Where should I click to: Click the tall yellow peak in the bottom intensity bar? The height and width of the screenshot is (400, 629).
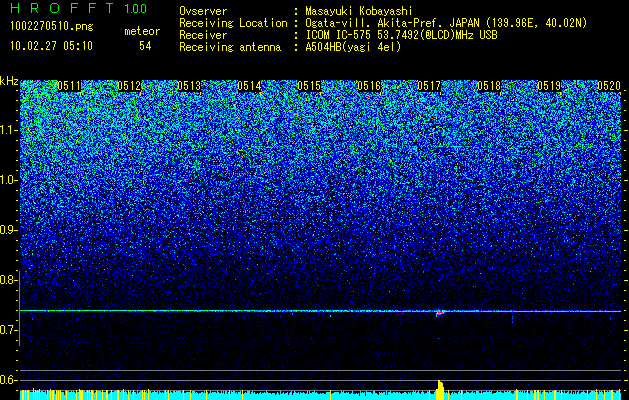(x=440, y=390)
